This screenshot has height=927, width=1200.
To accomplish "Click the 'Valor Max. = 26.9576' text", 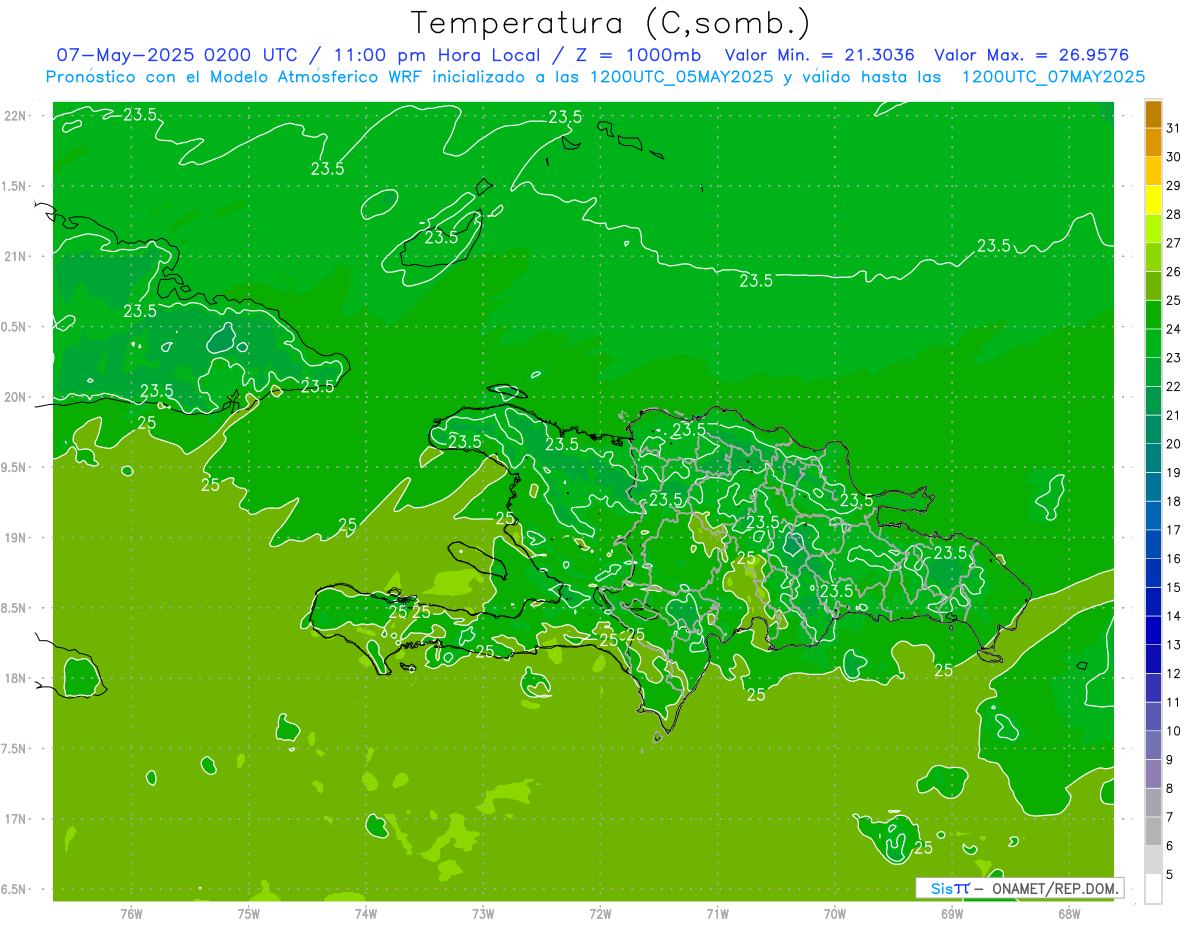I will point(1032,55).
